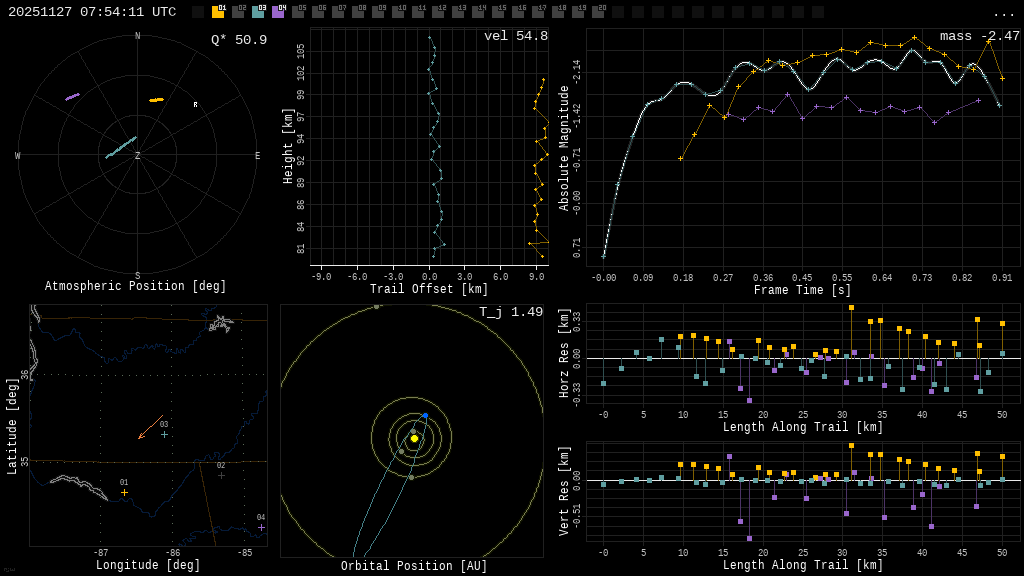The image size is (1024, 576).
Task: Click the station 02 marker on map
Action: pyautogui.click(x=221, y=475)
